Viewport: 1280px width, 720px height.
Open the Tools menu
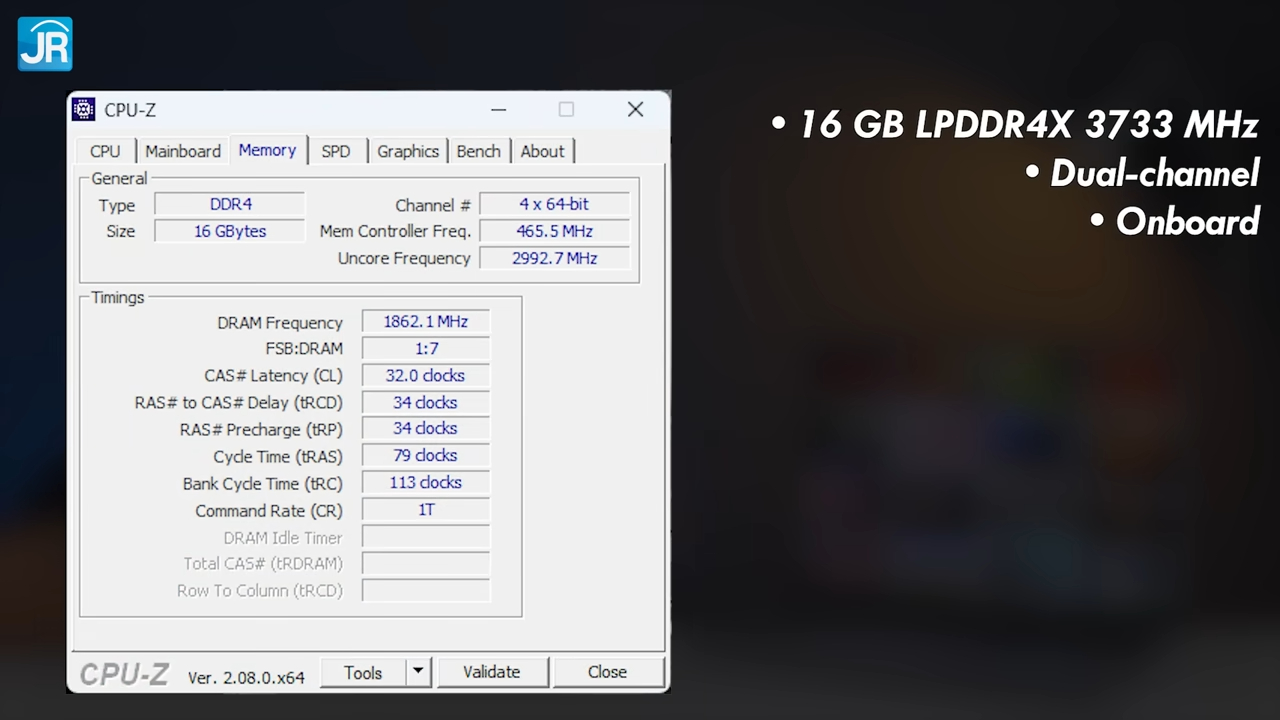click(x=363, y=672)
